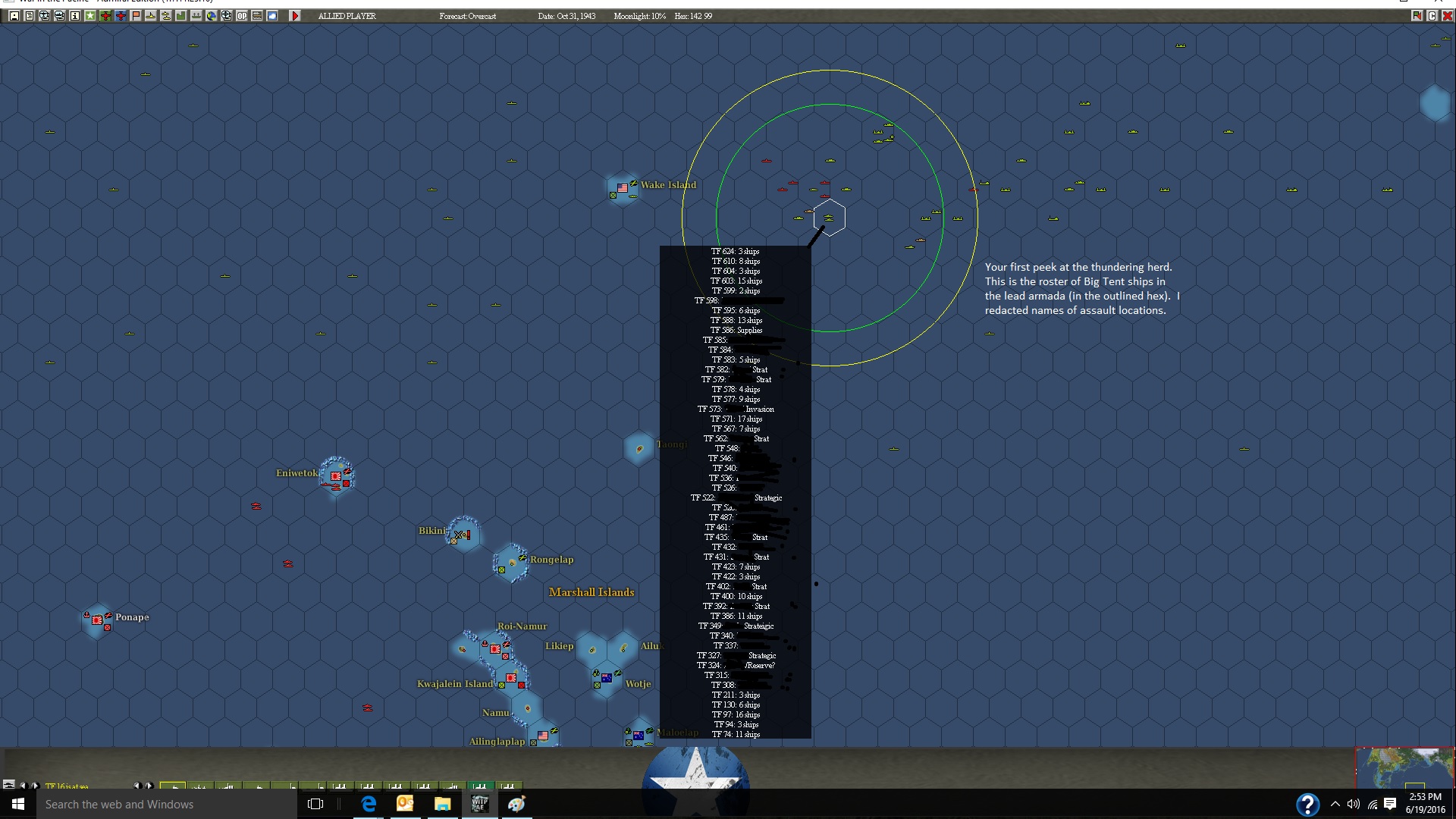Open the information 'i' screen icon
This screenshot has width=1456, height=819.
point(75,16)
